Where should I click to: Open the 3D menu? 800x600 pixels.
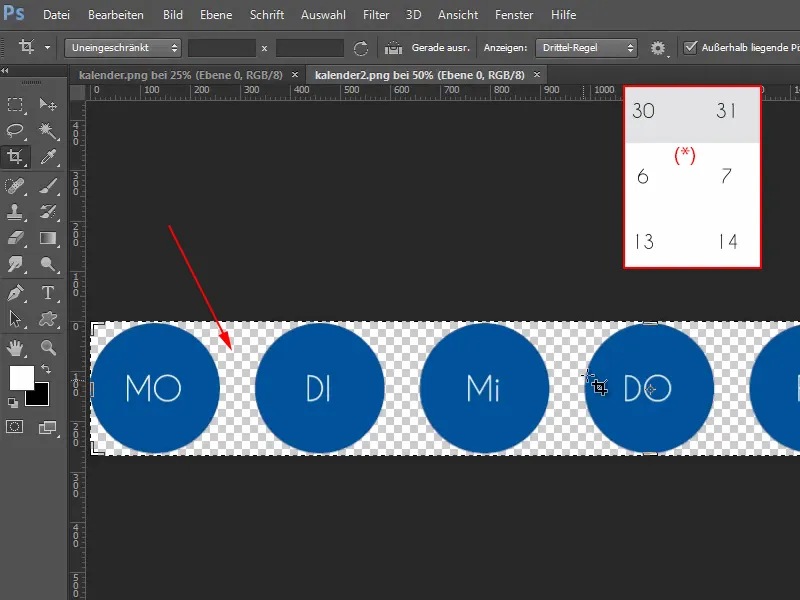(x=413, y=15)
